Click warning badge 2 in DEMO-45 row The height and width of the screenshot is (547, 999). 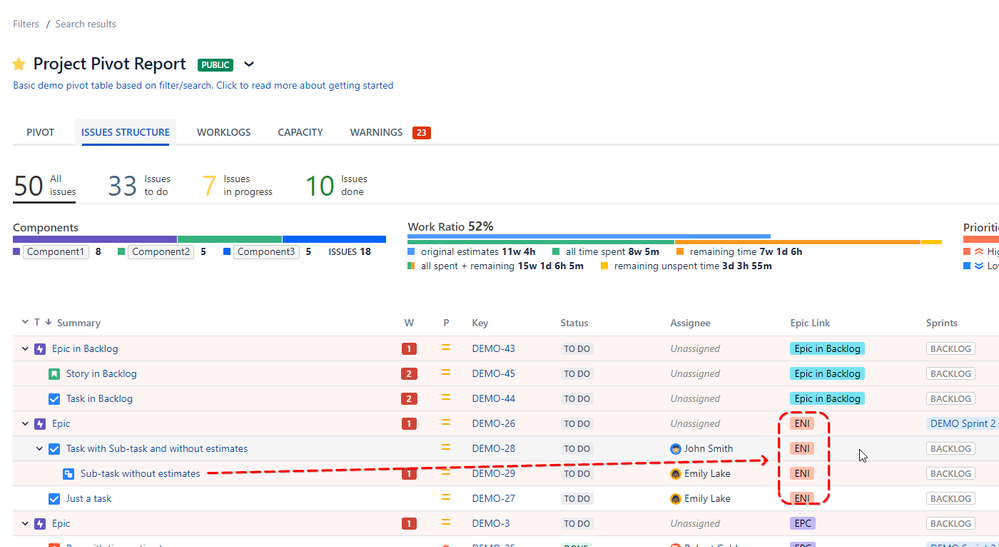click(409, 374)
